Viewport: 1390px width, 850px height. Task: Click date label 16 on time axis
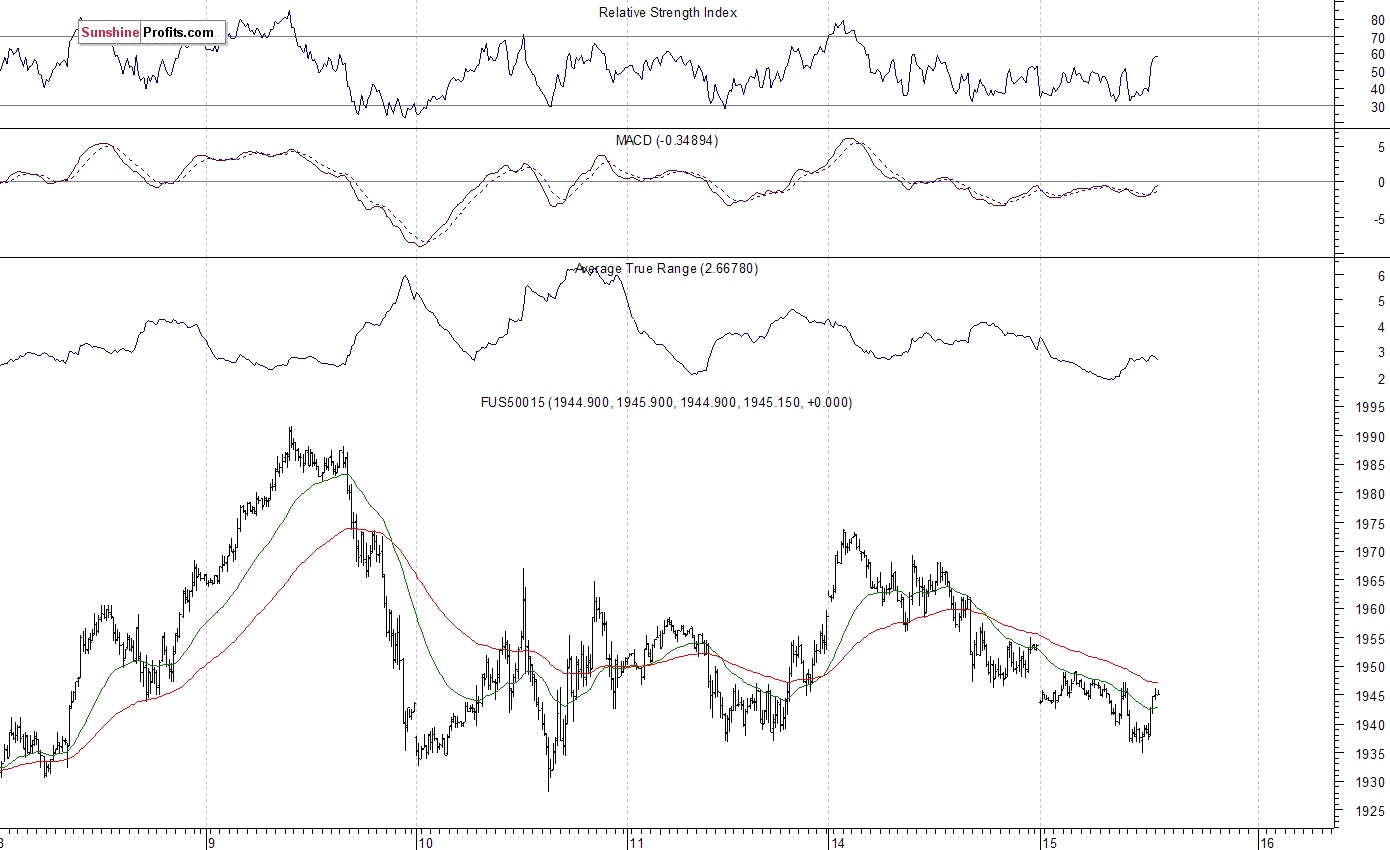click(1268, 842)
